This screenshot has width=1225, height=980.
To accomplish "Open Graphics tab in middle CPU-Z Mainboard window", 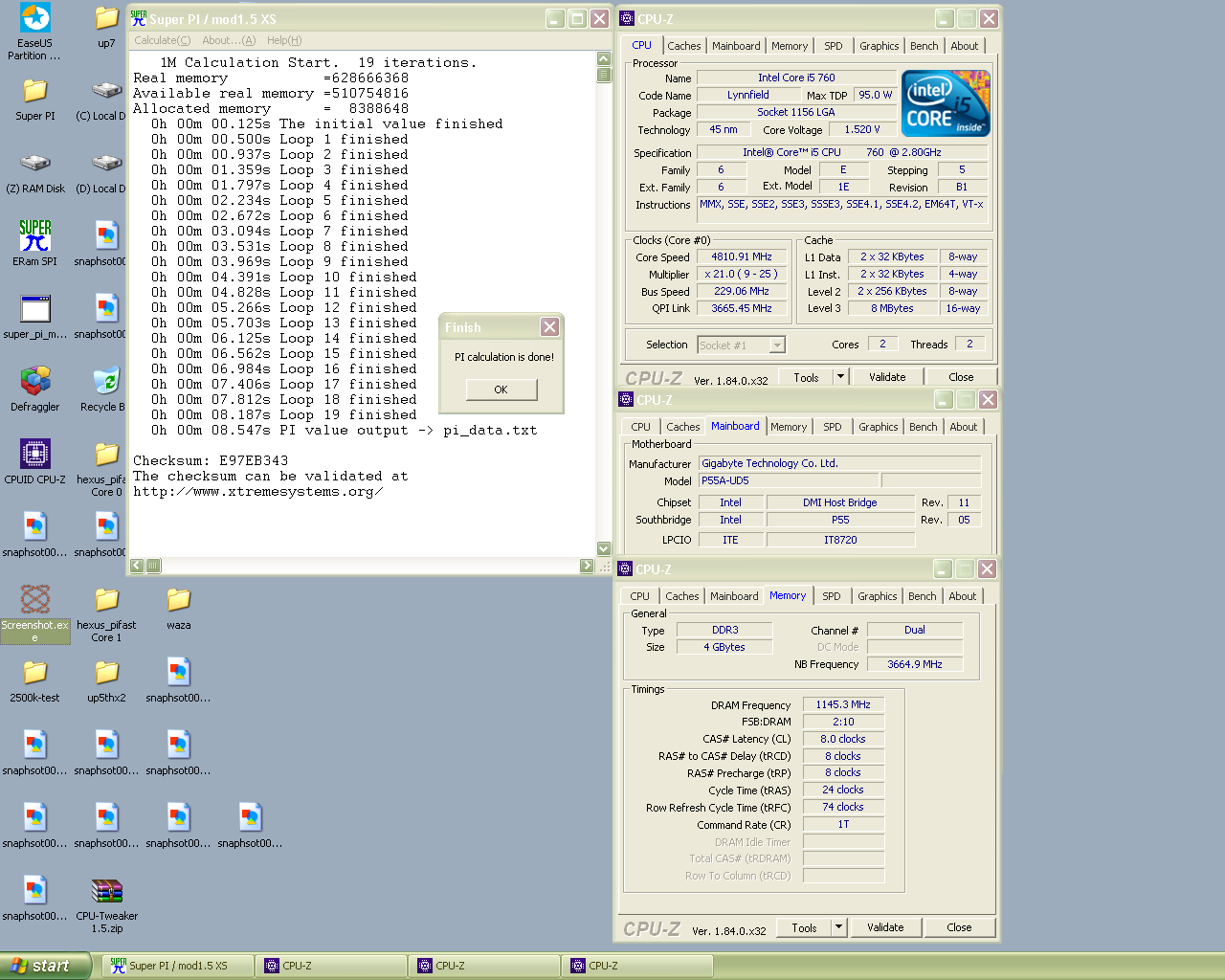I will point(879,427).
